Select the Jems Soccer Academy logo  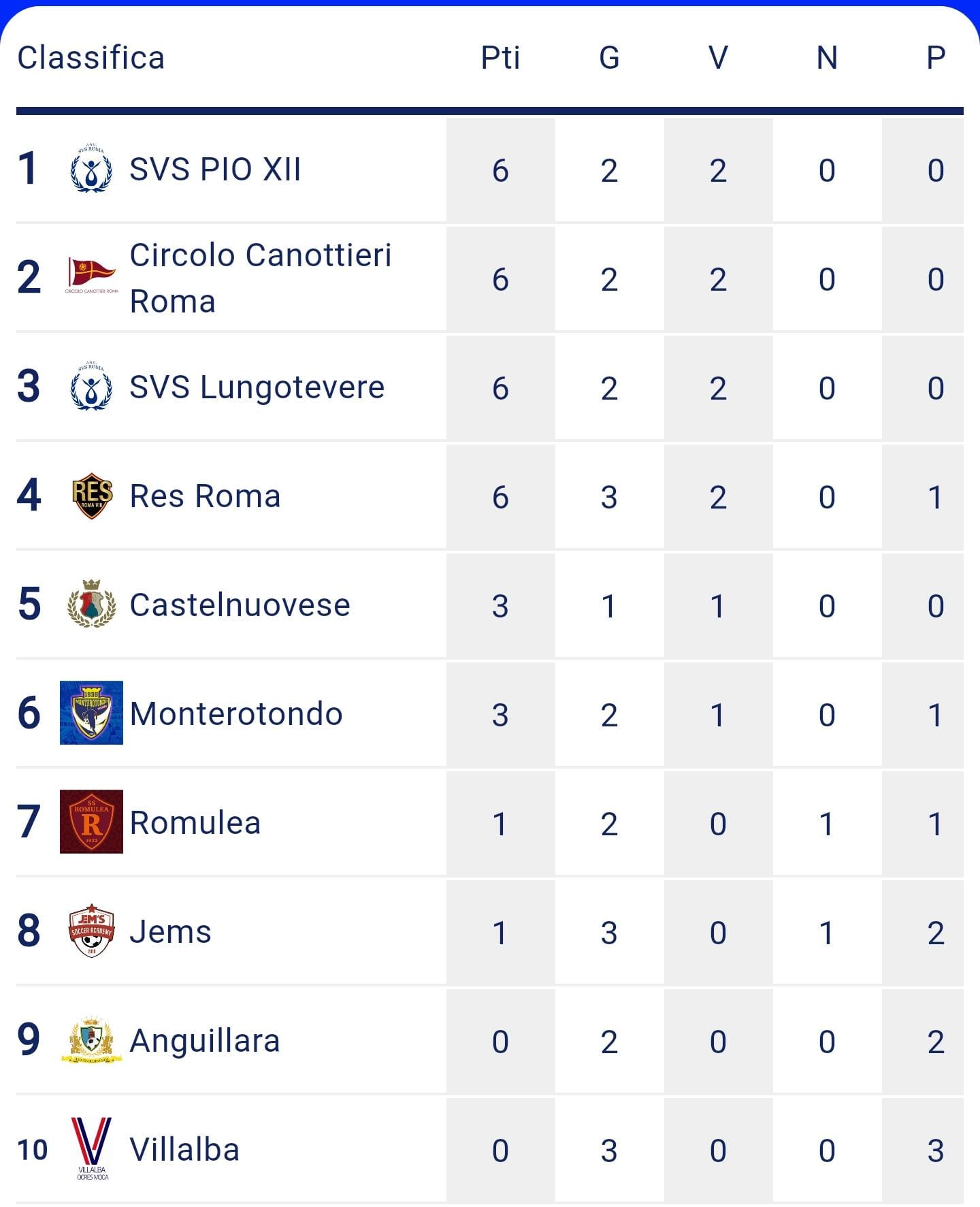coord(91,931)
